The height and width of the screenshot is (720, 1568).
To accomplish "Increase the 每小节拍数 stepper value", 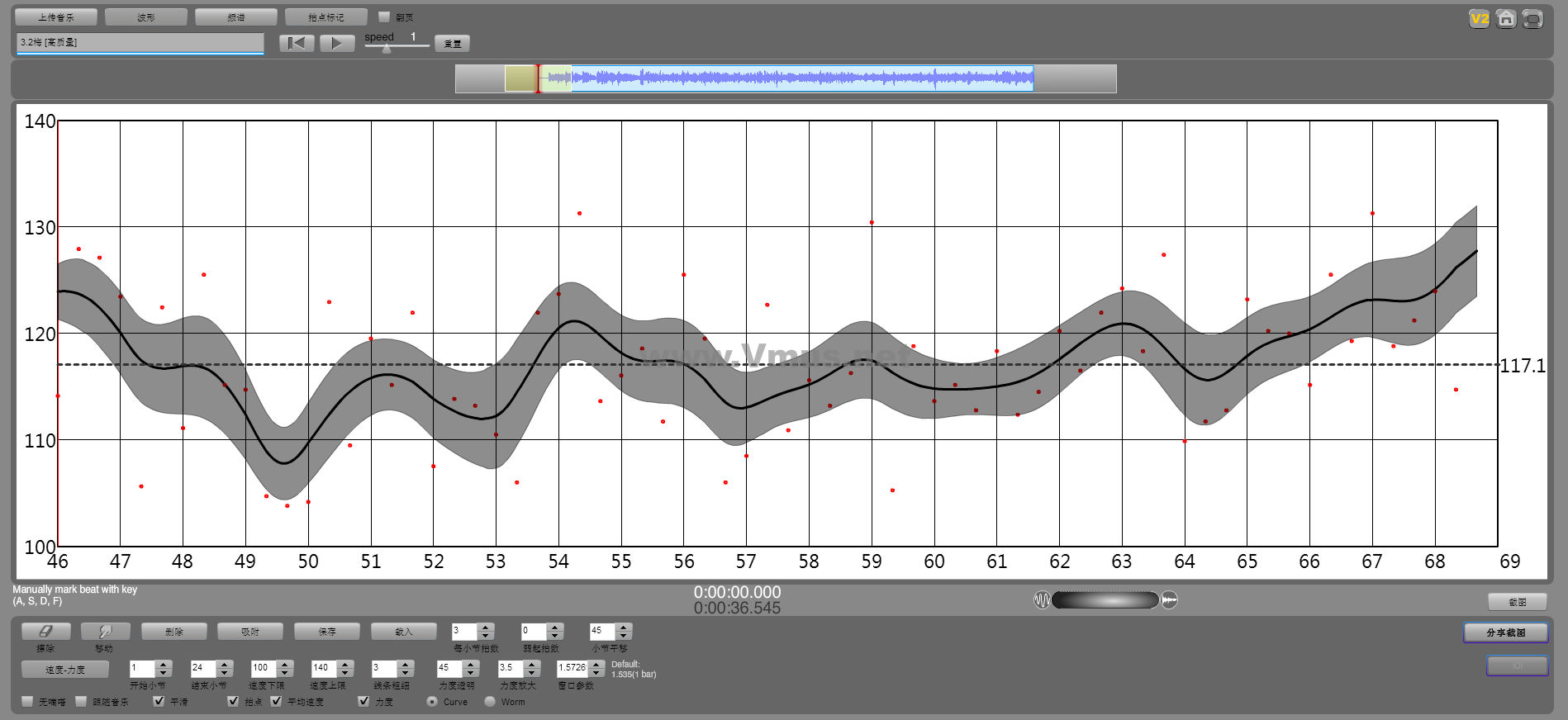I will click(x=486, y=627).
